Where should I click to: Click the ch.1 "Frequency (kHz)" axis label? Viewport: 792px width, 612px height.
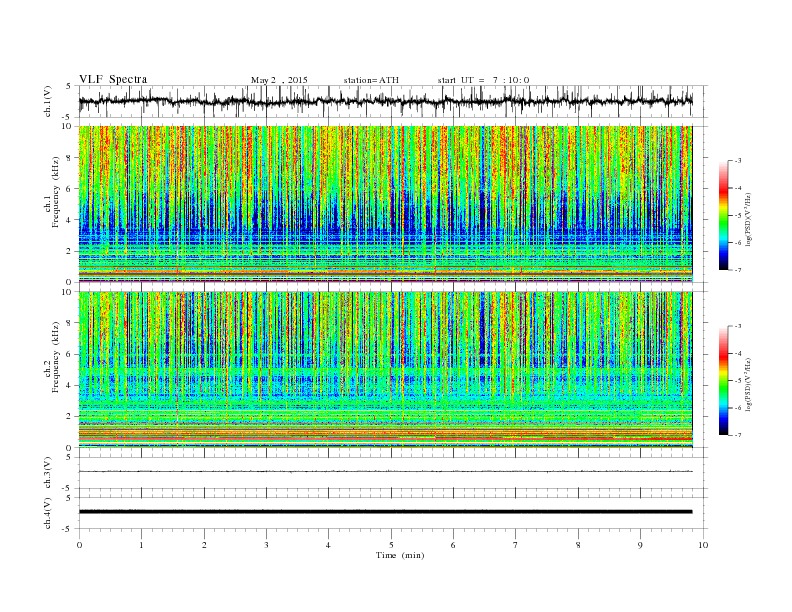pos(55,192)
